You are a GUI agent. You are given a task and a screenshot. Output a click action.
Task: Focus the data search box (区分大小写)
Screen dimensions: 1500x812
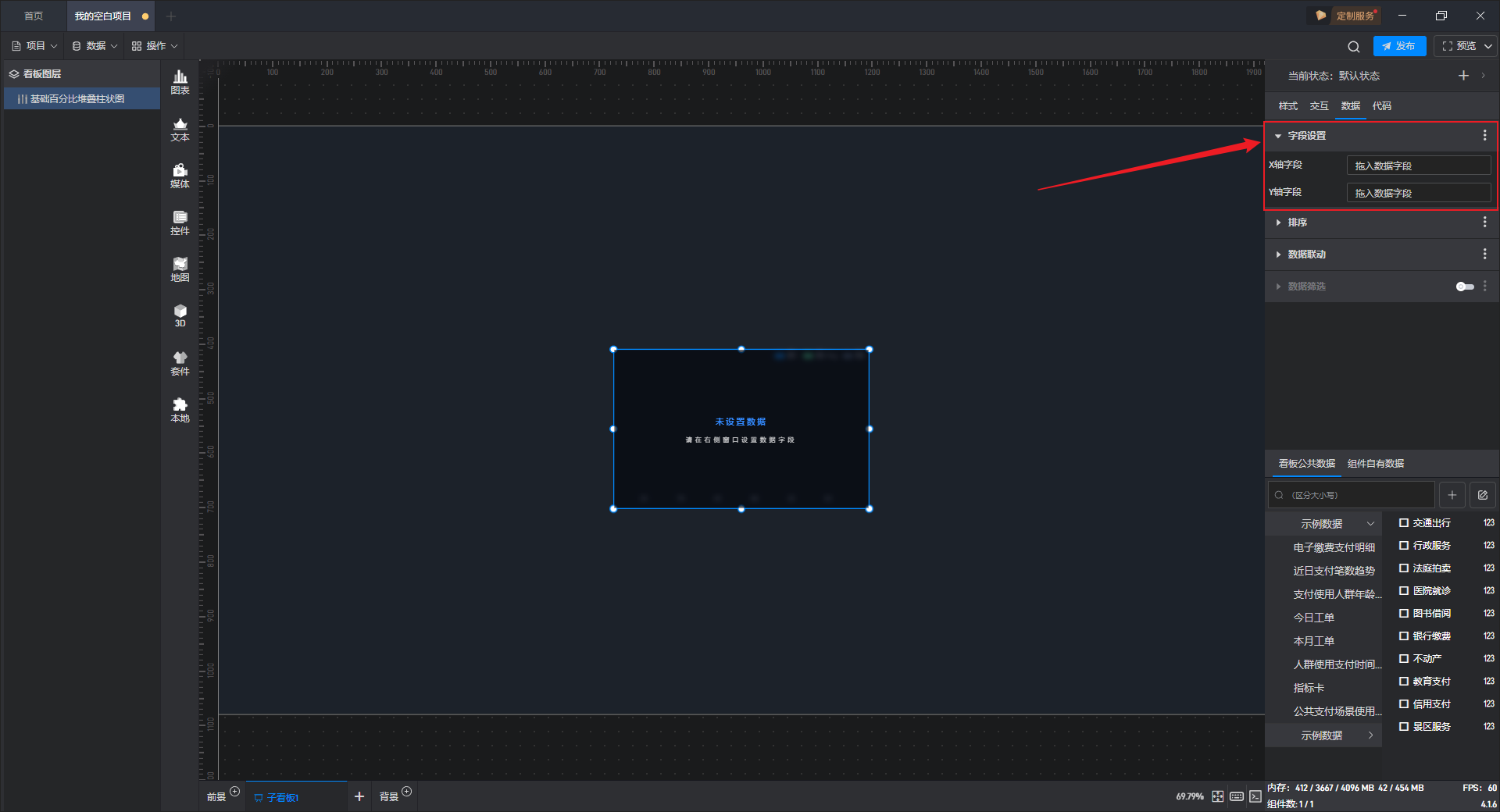[x=1351, y=495]
